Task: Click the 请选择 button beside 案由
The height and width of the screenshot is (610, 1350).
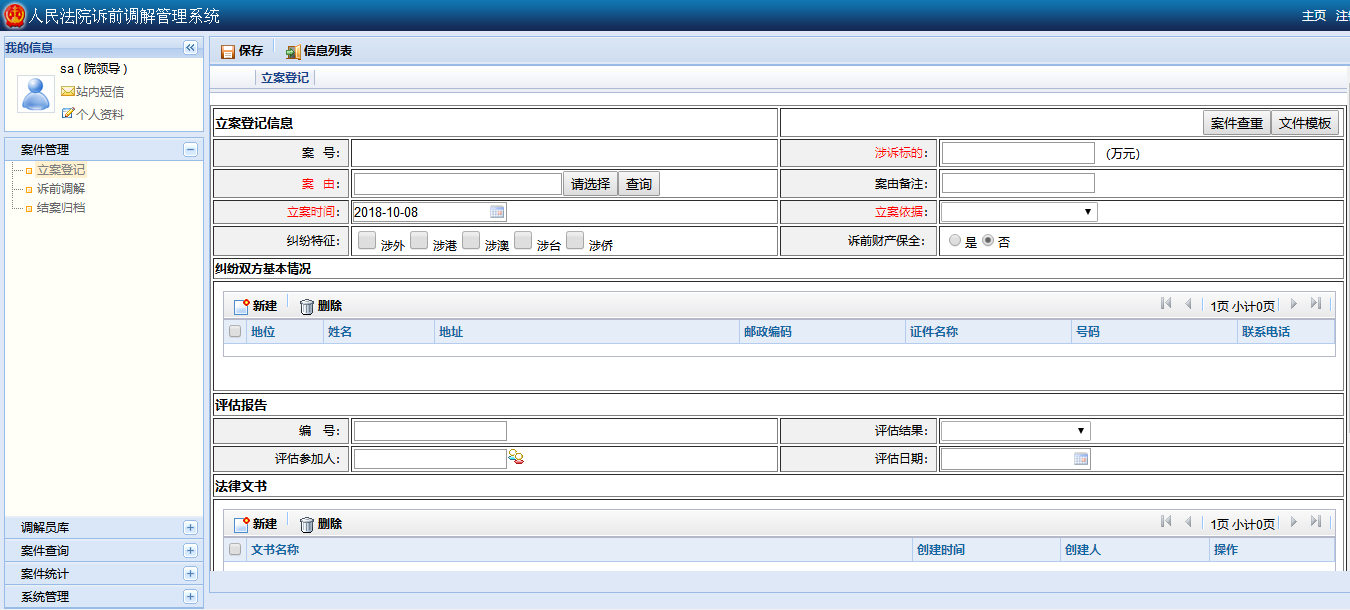Action: (x=590, y=184)
